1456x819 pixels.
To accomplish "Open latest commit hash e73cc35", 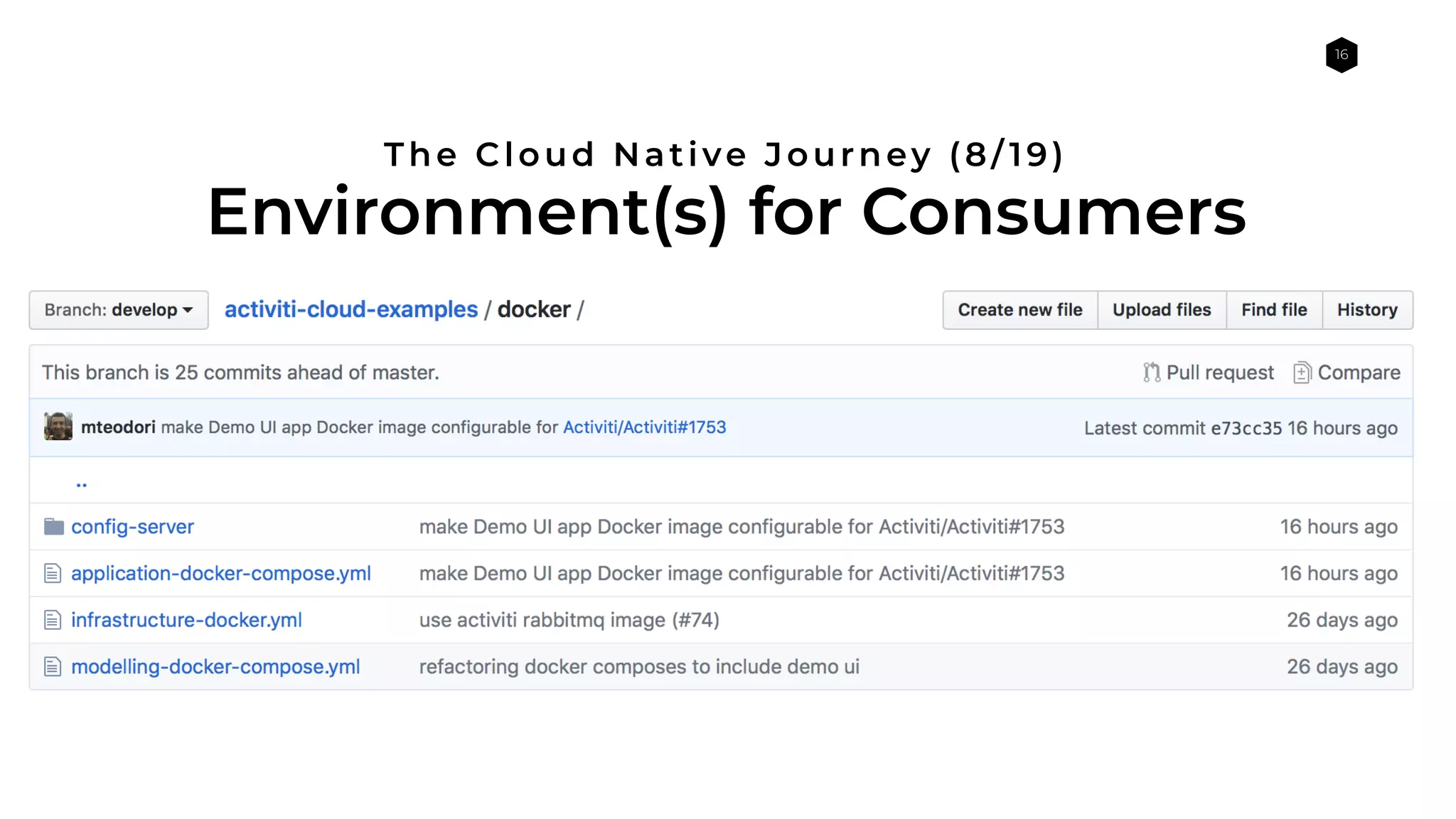I will coord(1246,428).
